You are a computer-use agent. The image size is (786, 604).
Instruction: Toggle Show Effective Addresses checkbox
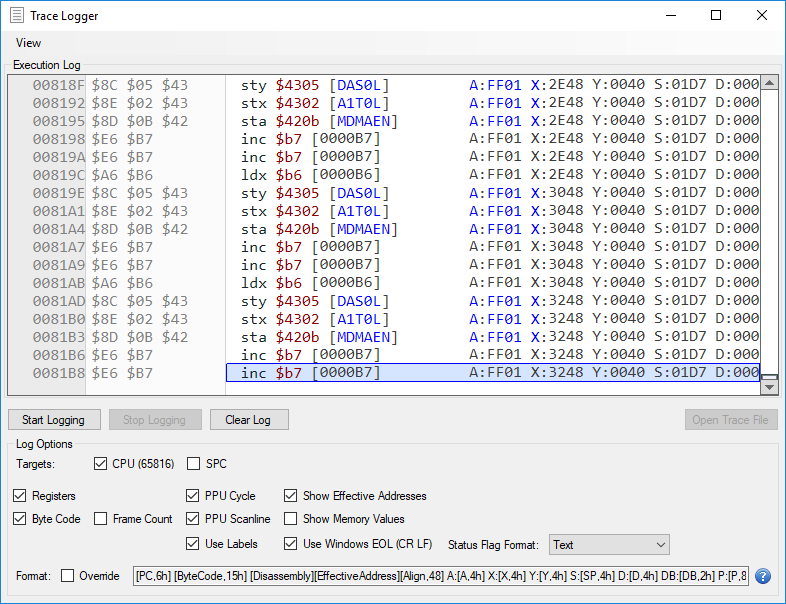pos(290,496)
